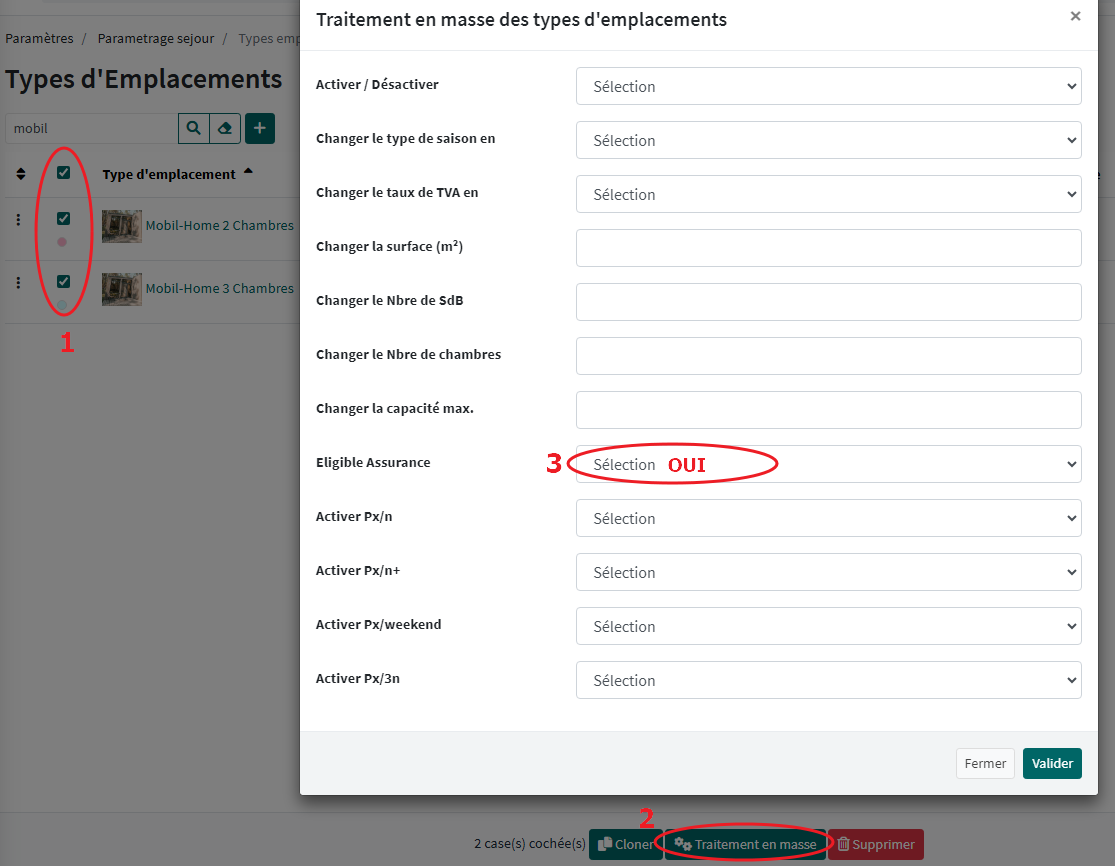Image resolution: width=1115 pixels, height=866 pixels.
Task: Open three-dot menu for Mobil-Home 3 Chambres
Action: (x=18, y=283)
